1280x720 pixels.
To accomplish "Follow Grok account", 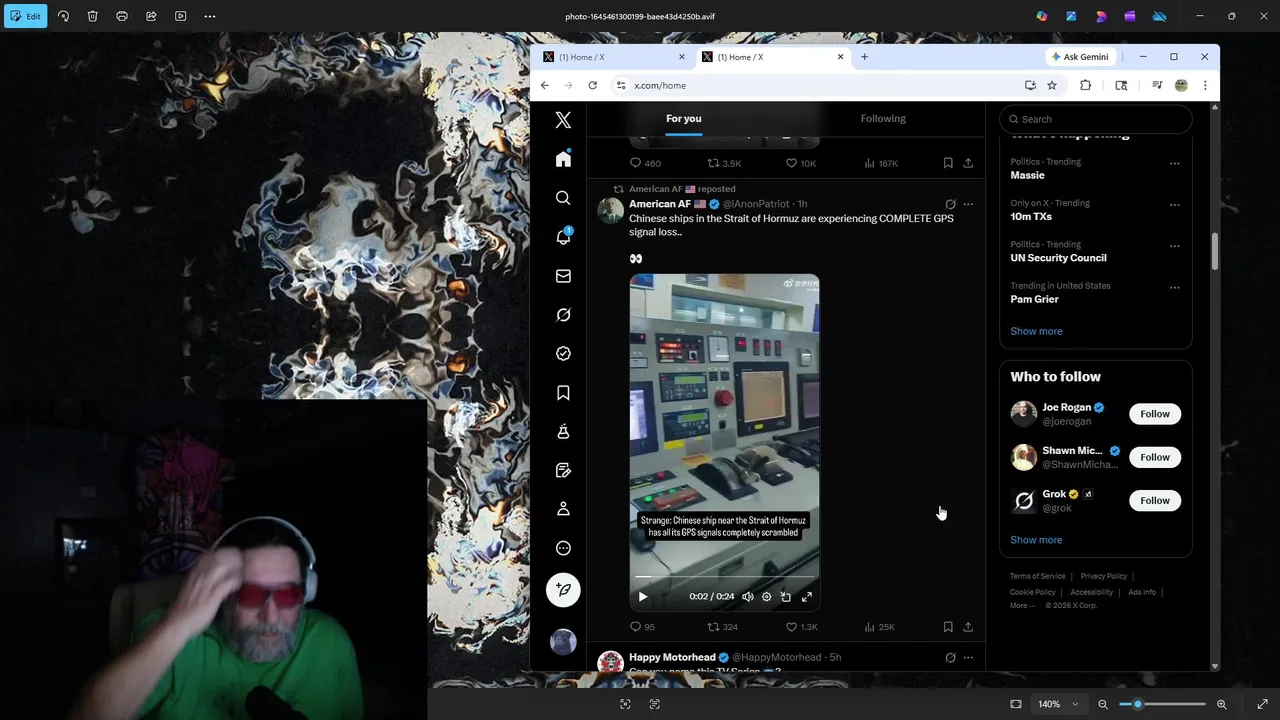I will [x=1155, y=501].
